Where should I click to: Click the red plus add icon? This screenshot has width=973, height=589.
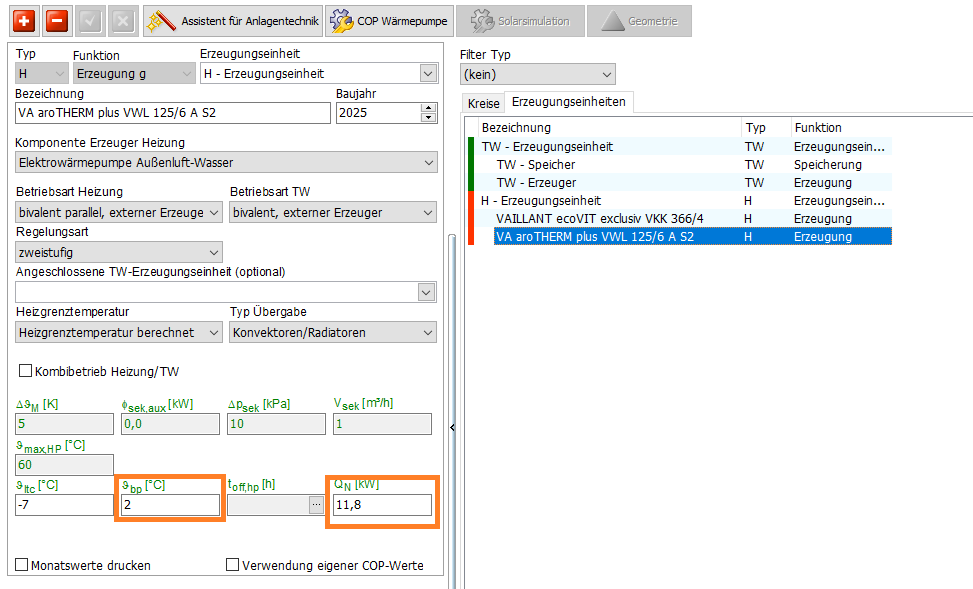pos(23,20)
